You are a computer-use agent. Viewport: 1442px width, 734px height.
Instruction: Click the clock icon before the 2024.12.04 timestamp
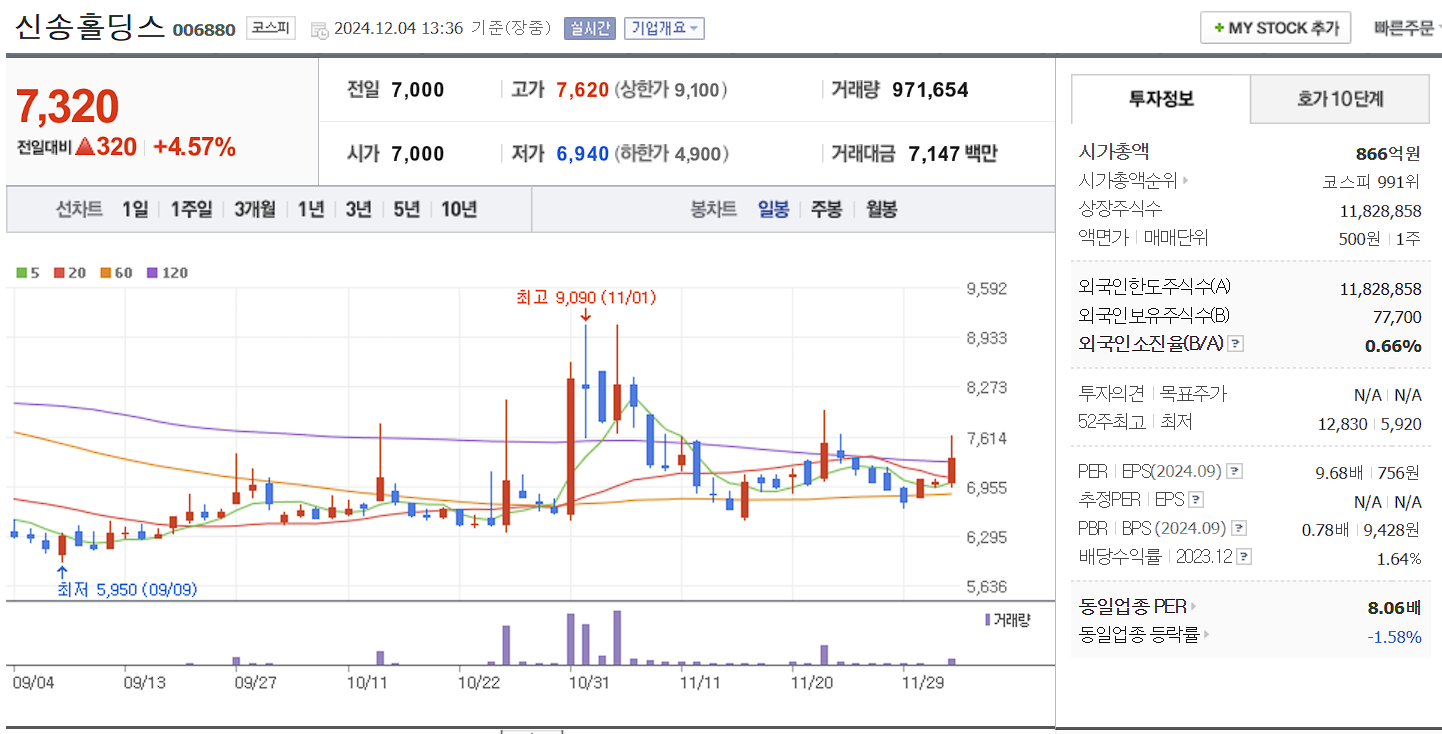pyautogui.click(x=320, y=30)
